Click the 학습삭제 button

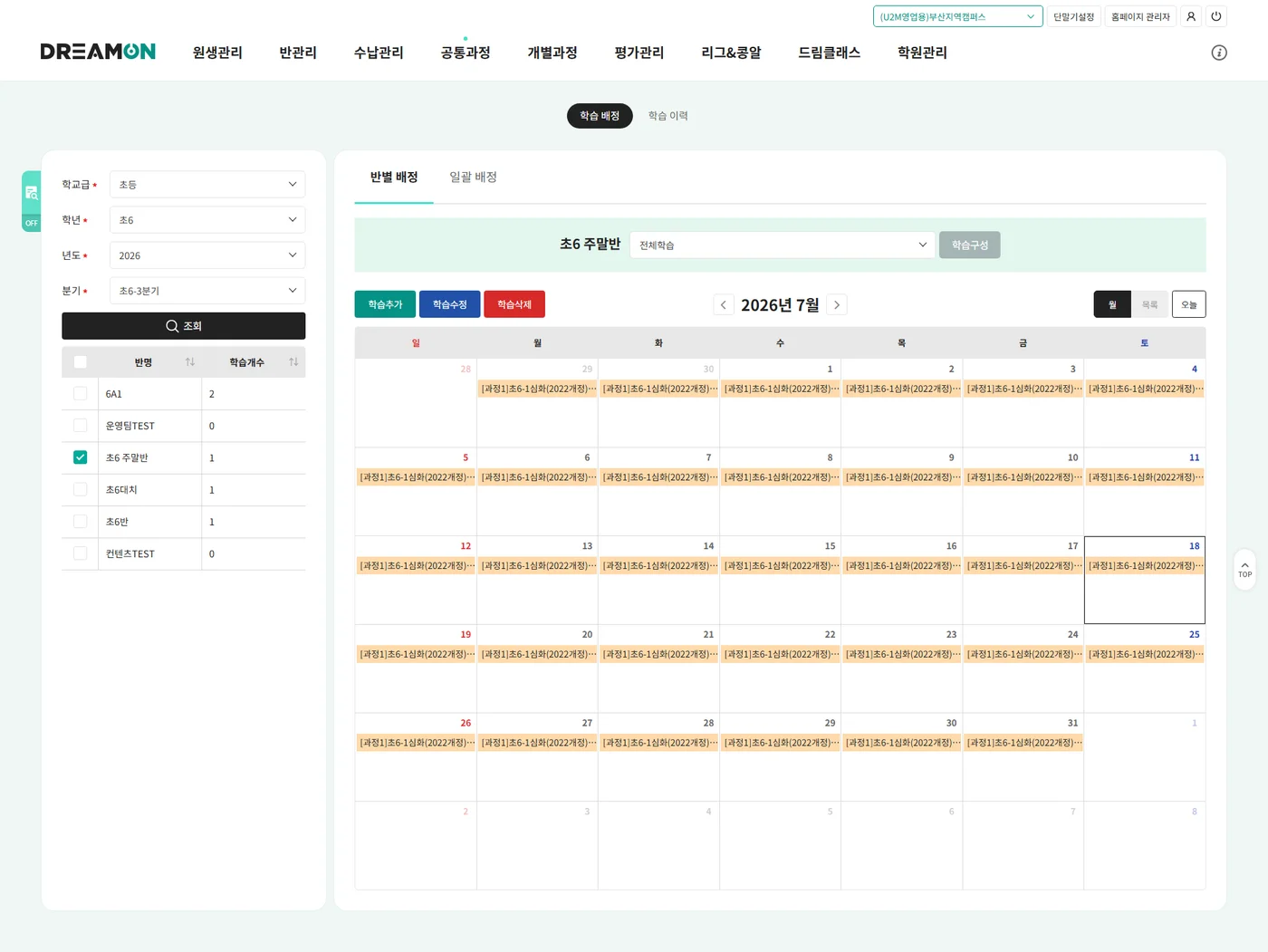pyautogui.click(x=514, y=304)
